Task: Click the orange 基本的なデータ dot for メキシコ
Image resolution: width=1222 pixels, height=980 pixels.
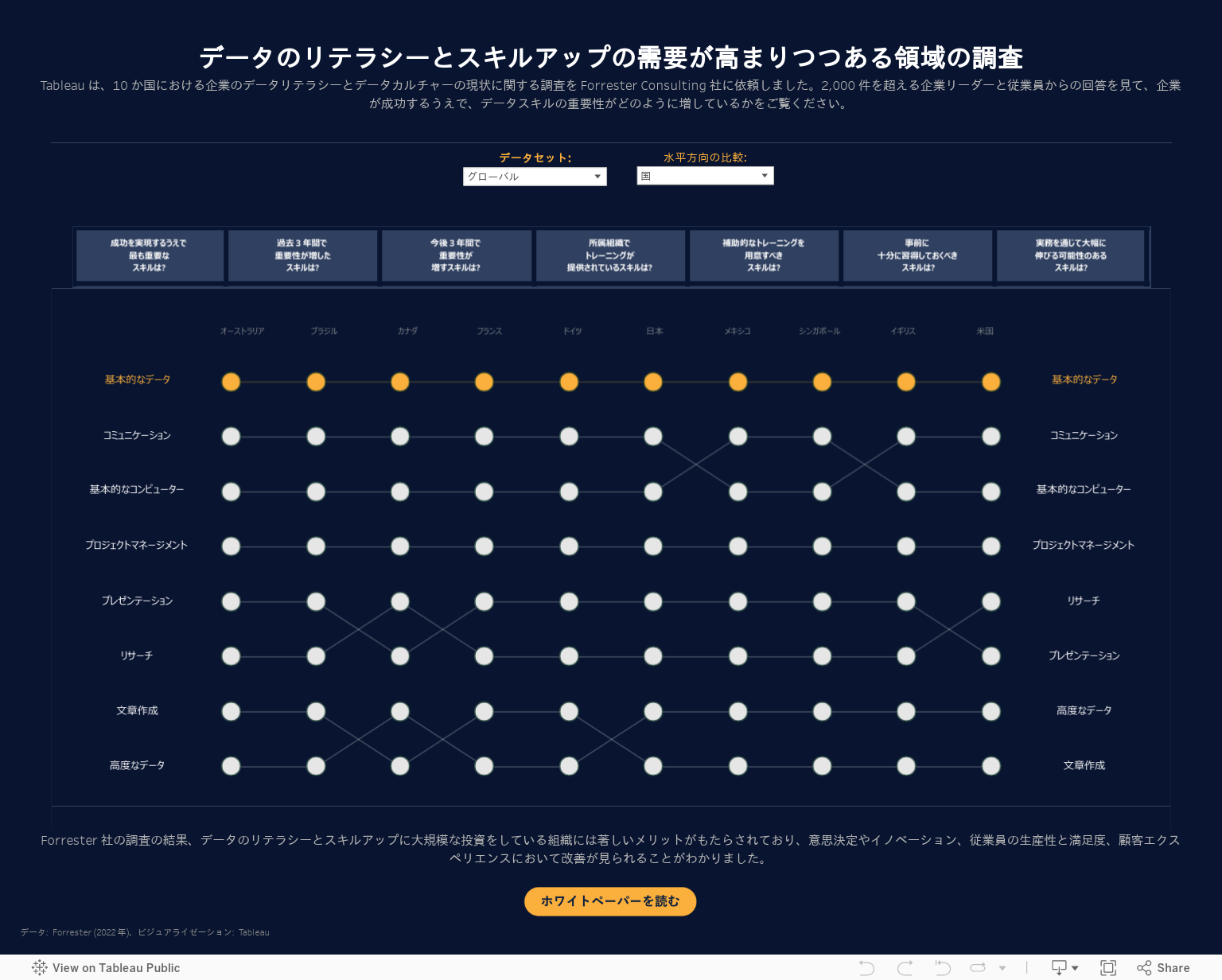Action: click(738, 382)
